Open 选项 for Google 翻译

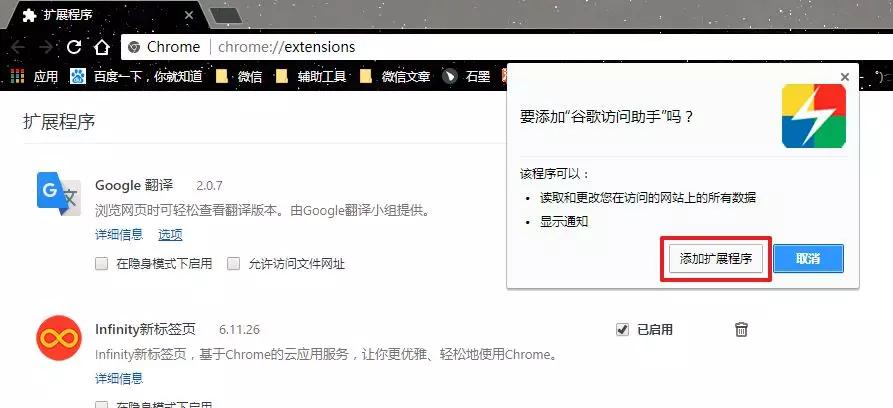pyautogui.click(x=170, y=234)
